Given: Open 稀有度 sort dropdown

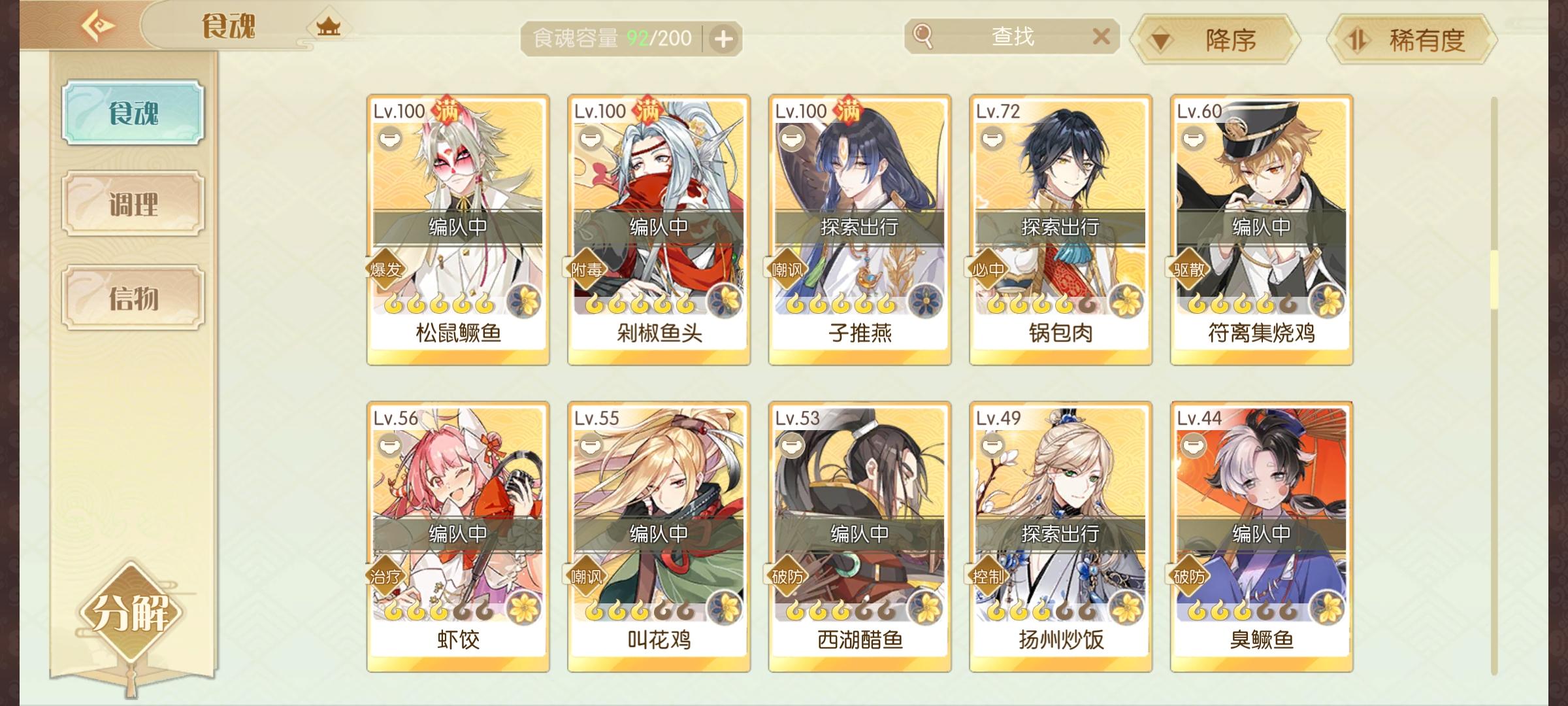Looking at the screenshot, I should [1411, 41].
